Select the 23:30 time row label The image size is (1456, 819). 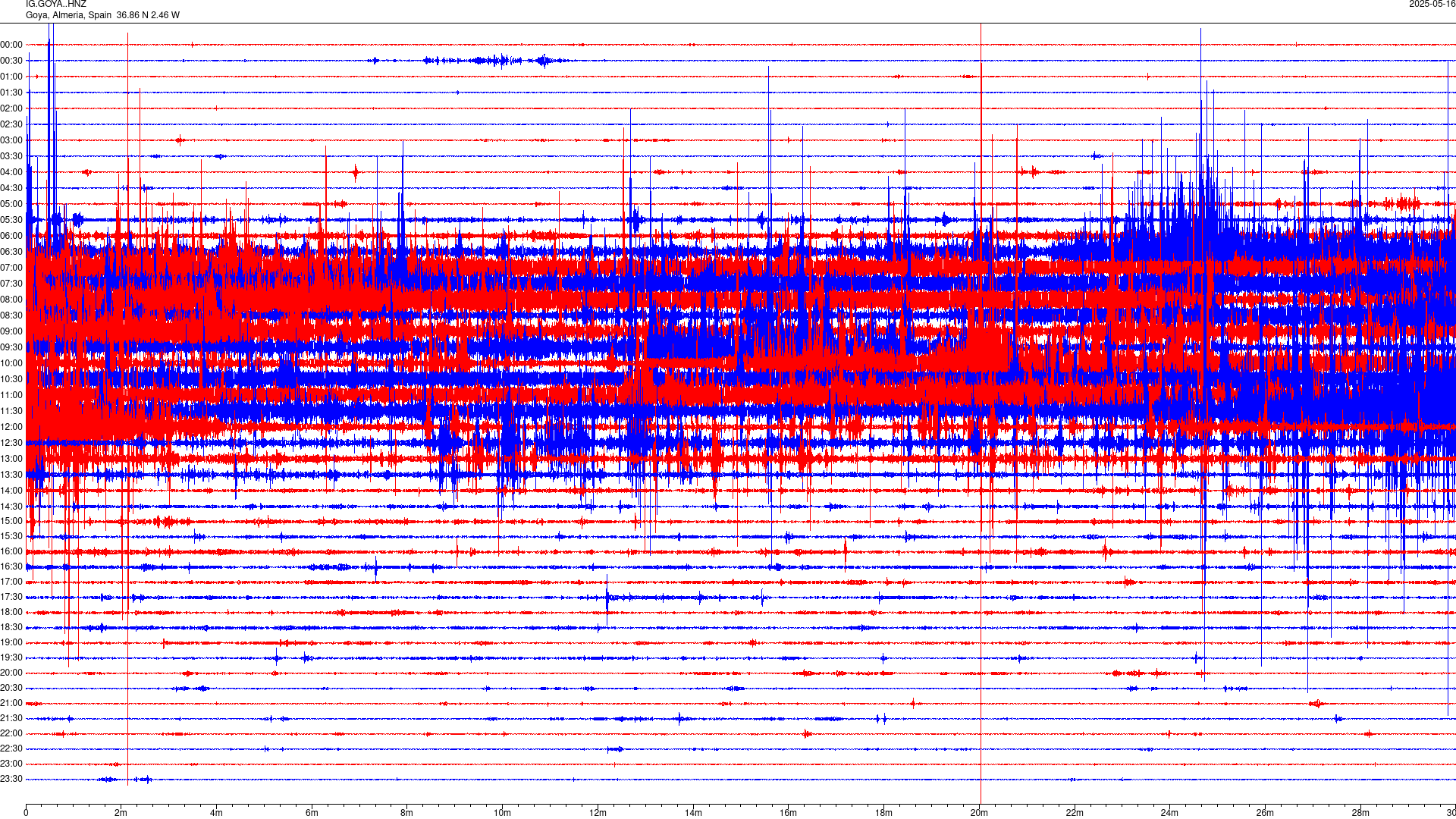coord(11,779)
